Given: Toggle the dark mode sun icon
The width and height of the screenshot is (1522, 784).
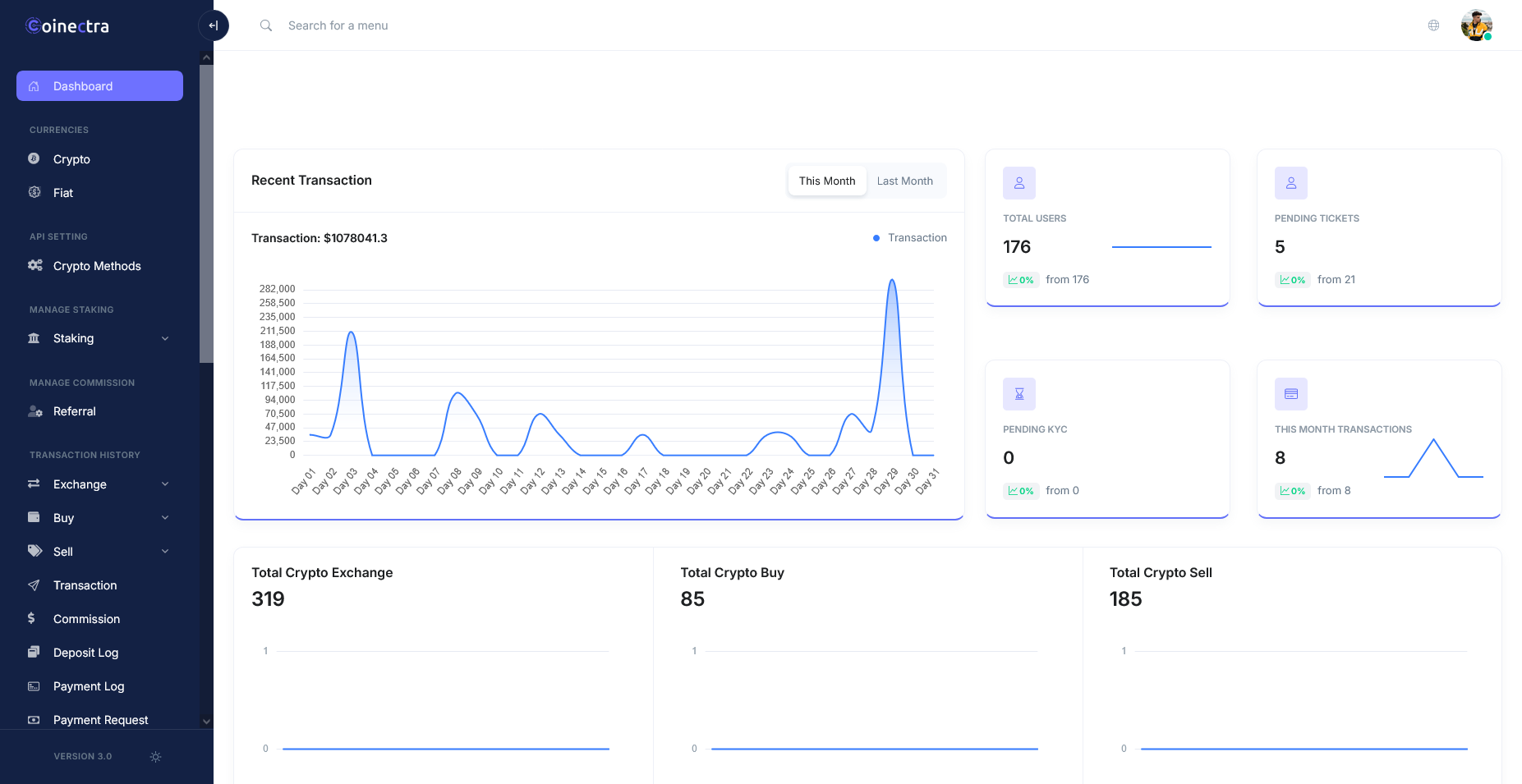Looking at the screenshot, I should click(155, 757).
